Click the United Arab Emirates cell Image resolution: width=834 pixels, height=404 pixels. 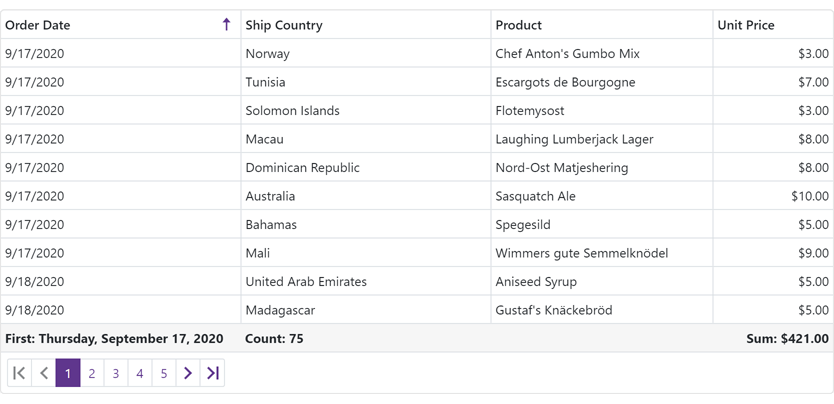click(306, 282)
